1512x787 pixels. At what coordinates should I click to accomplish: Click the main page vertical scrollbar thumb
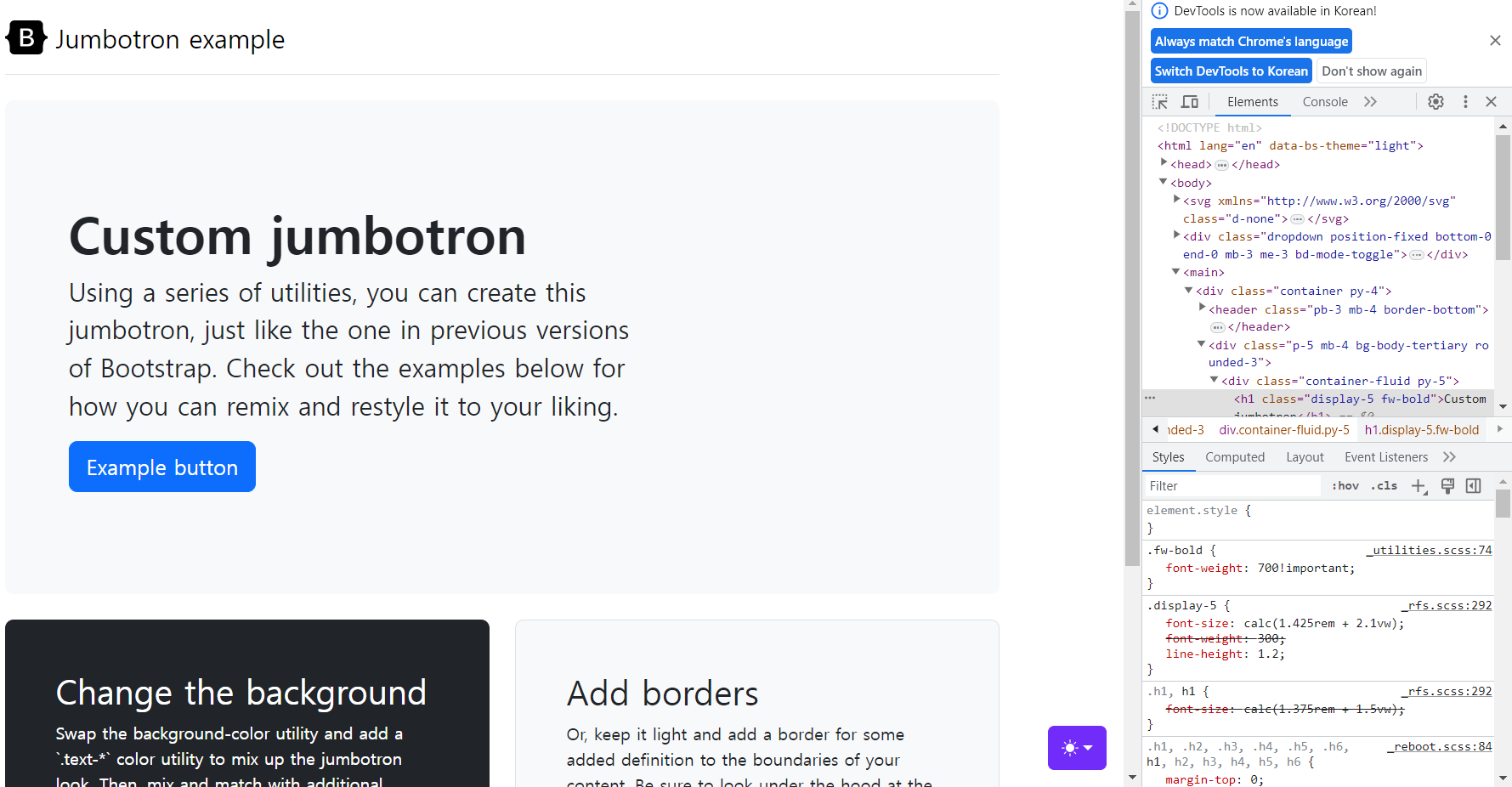coord(1132,289)
